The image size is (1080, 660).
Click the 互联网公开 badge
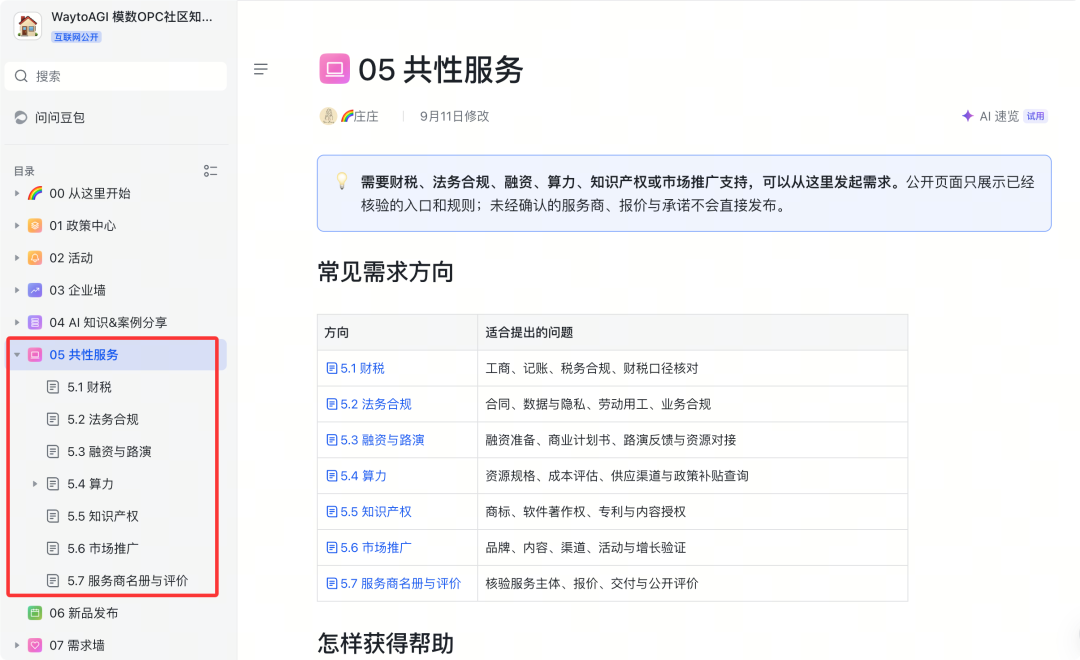pos(76,37)
